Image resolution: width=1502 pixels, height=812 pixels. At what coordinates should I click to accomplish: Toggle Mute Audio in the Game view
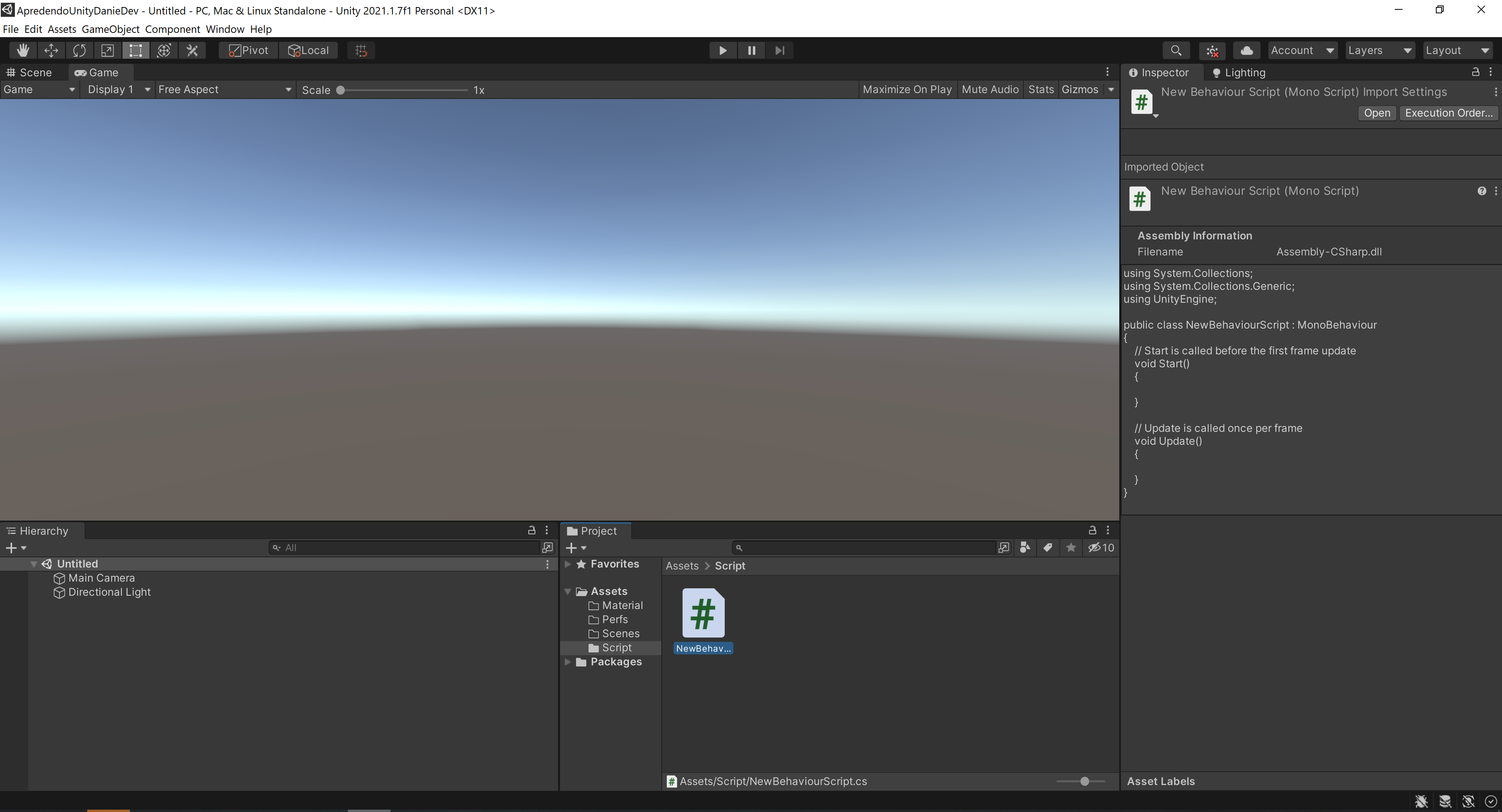point(990,90)
